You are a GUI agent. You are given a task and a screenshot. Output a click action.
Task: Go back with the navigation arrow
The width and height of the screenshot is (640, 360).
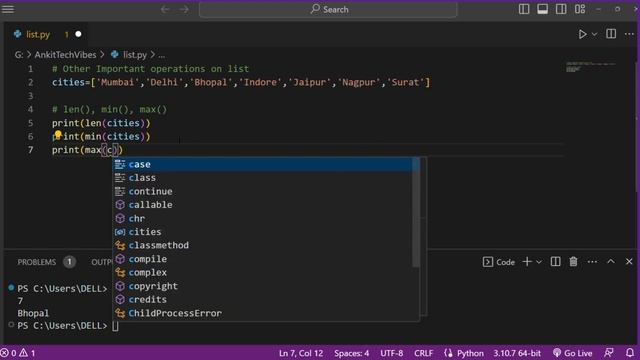click(165, 9)
